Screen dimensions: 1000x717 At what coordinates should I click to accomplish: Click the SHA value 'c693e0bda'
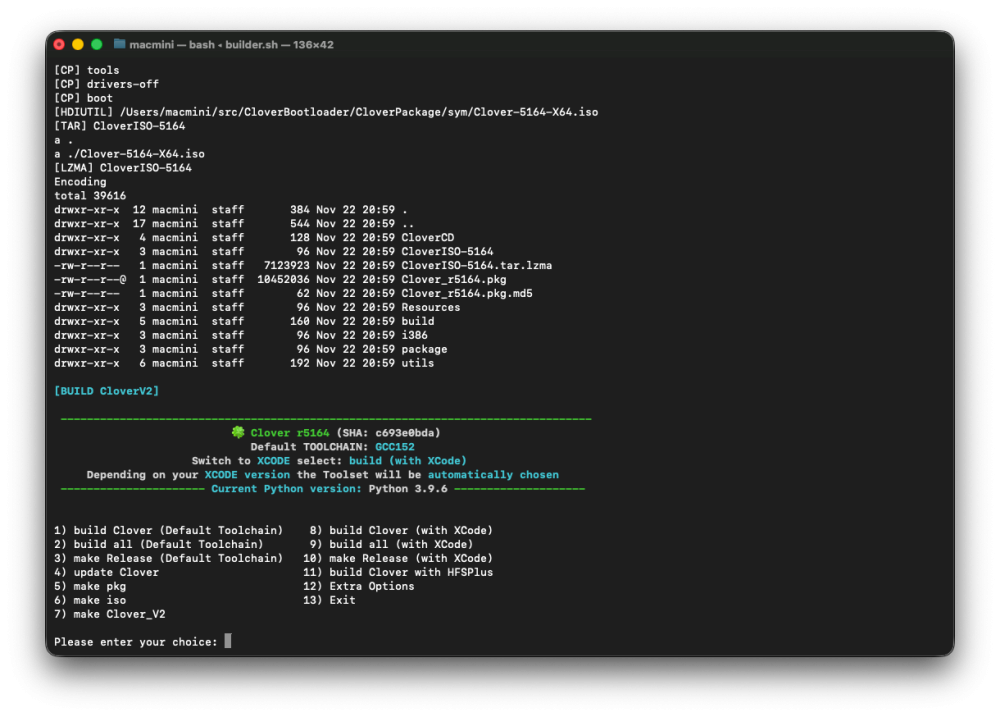click(404, 432)
